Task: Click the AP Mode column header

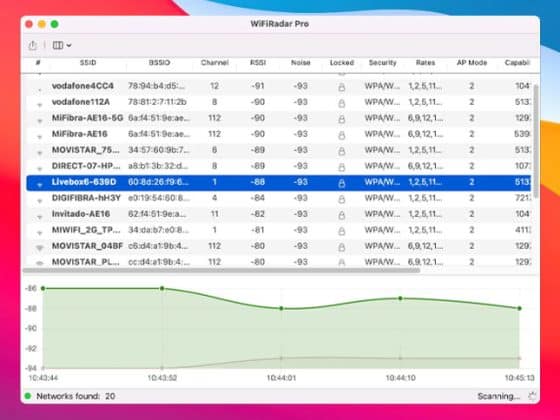Action: coord(472,63)
